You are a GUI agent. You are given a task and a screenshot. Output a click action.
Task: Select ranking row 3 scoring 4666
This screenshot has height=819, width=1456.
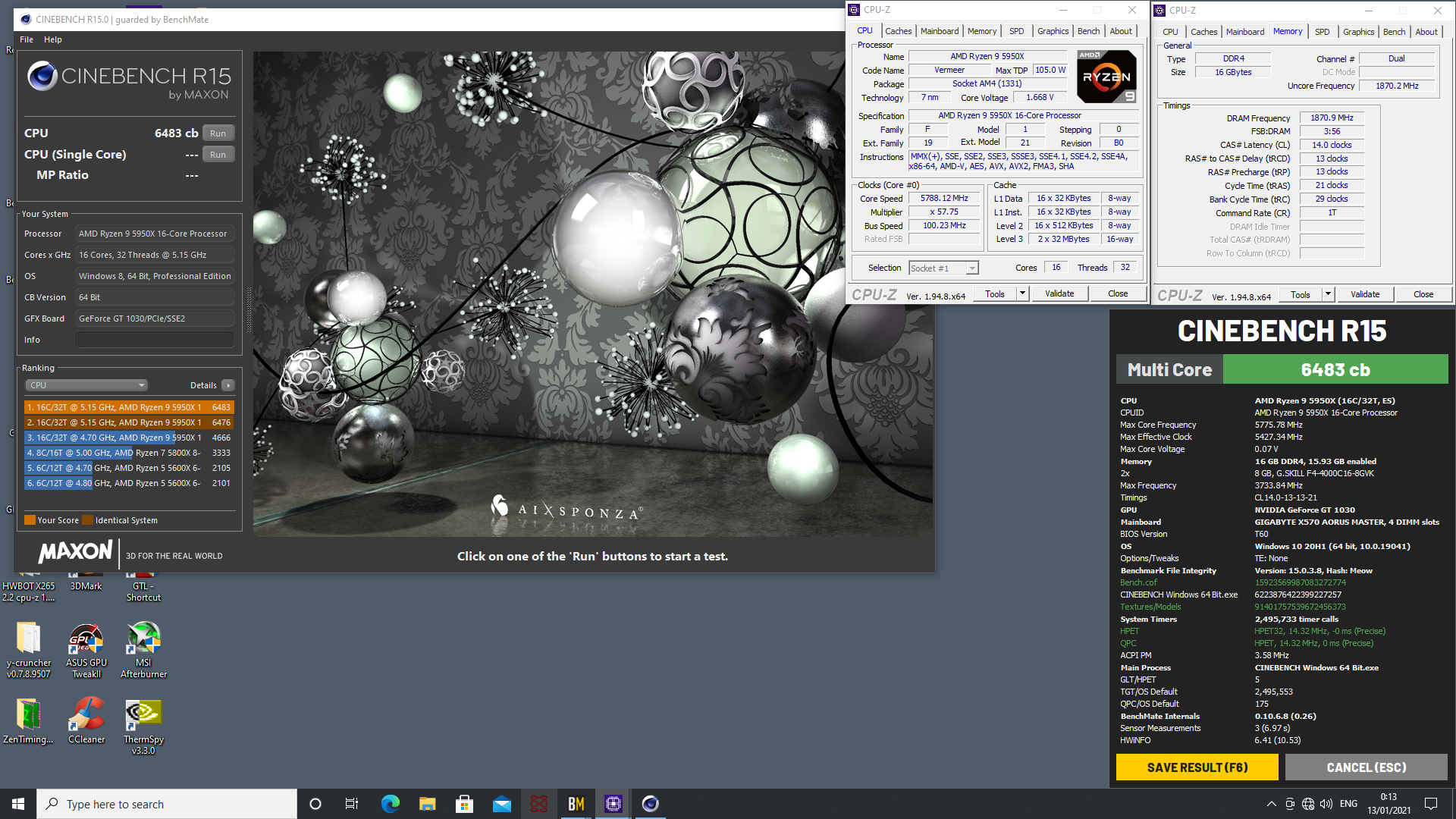pyautogui.click(x=129, y=438)
